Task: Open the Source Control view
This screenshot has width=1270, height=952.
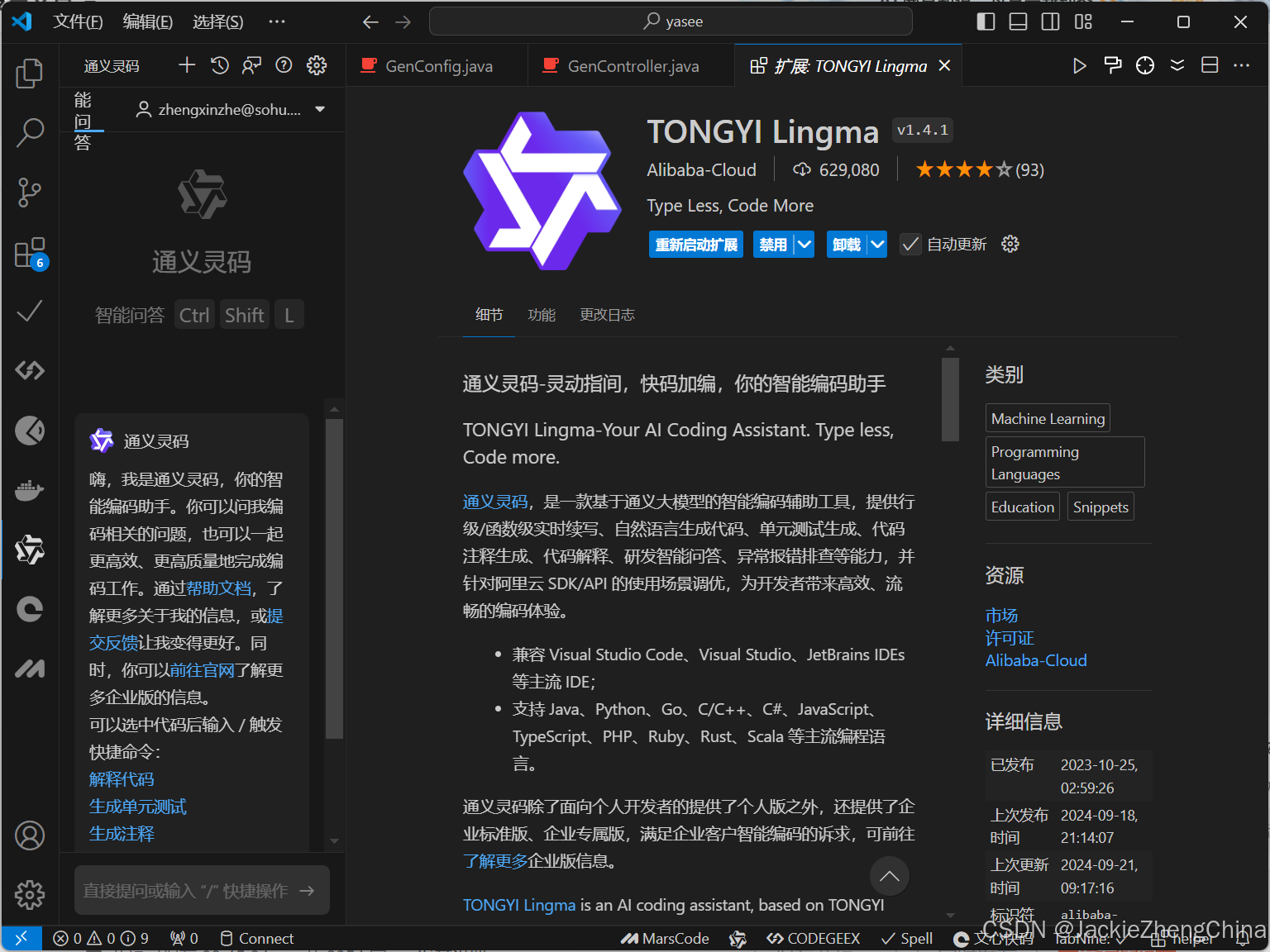Action: (30, 192)
